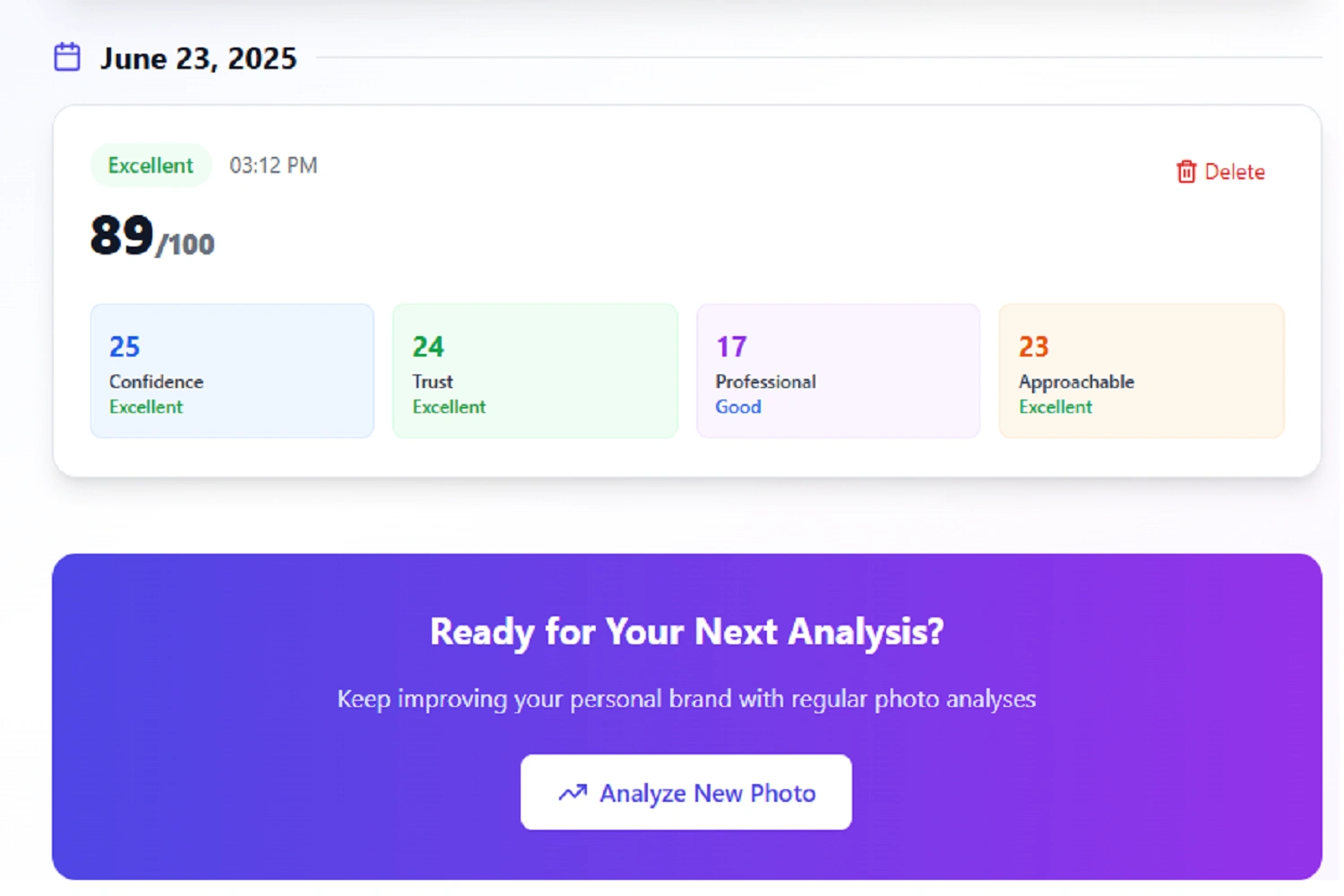Click the green number 24 in Trust
This screenshot has height=896, width=1344.
tap(428, 347)
